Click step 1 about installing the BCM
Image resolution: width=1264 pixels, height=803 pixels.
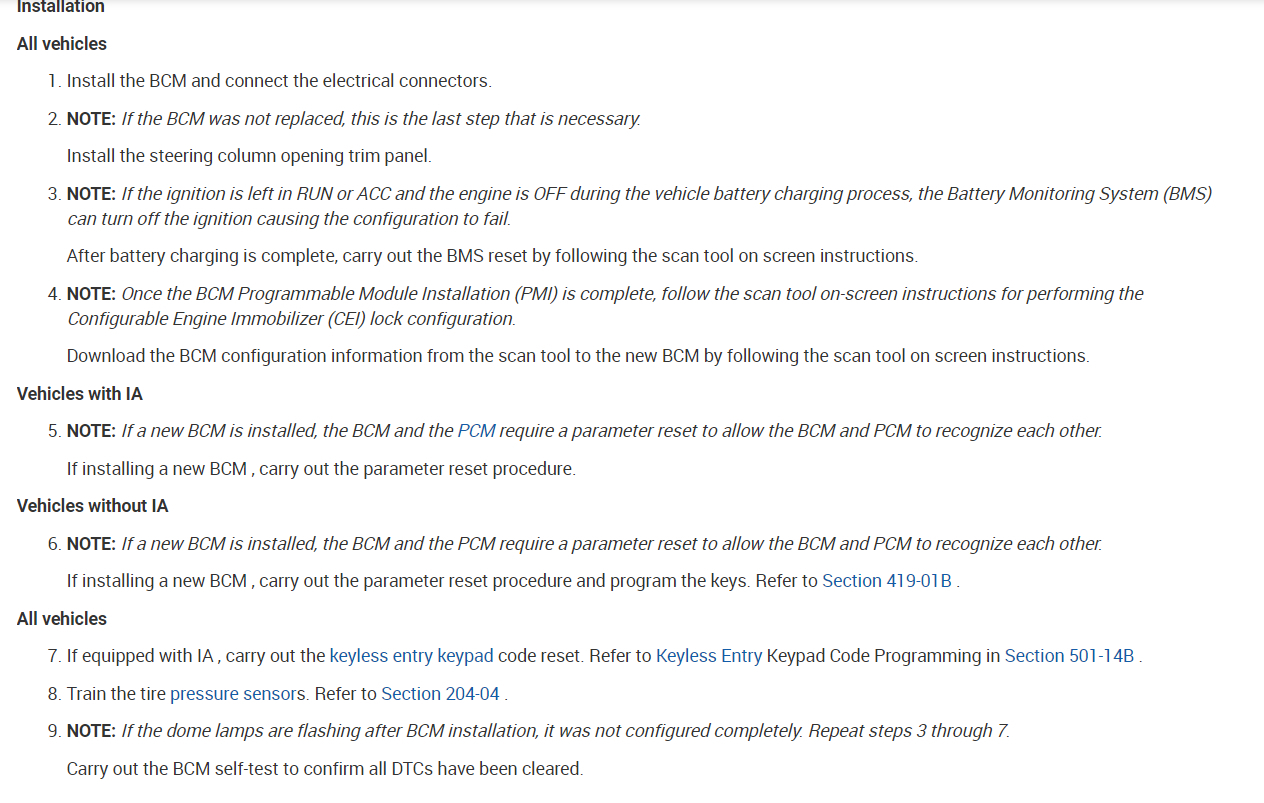click(x=279, y=81)
